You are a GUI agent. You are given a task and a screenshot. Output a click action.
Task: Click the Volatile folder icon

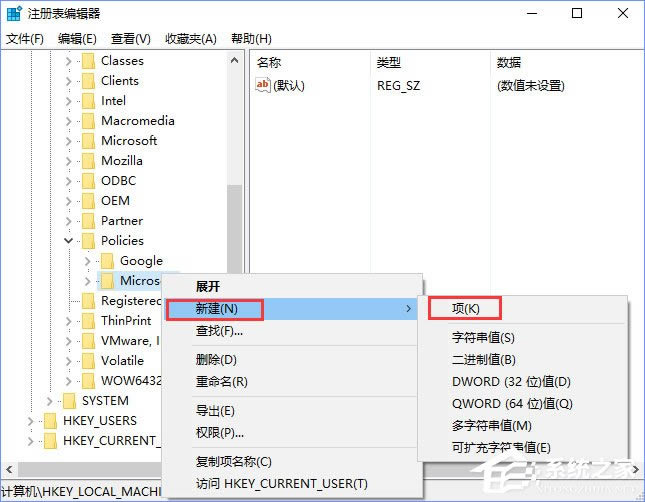tap(88, 361)
